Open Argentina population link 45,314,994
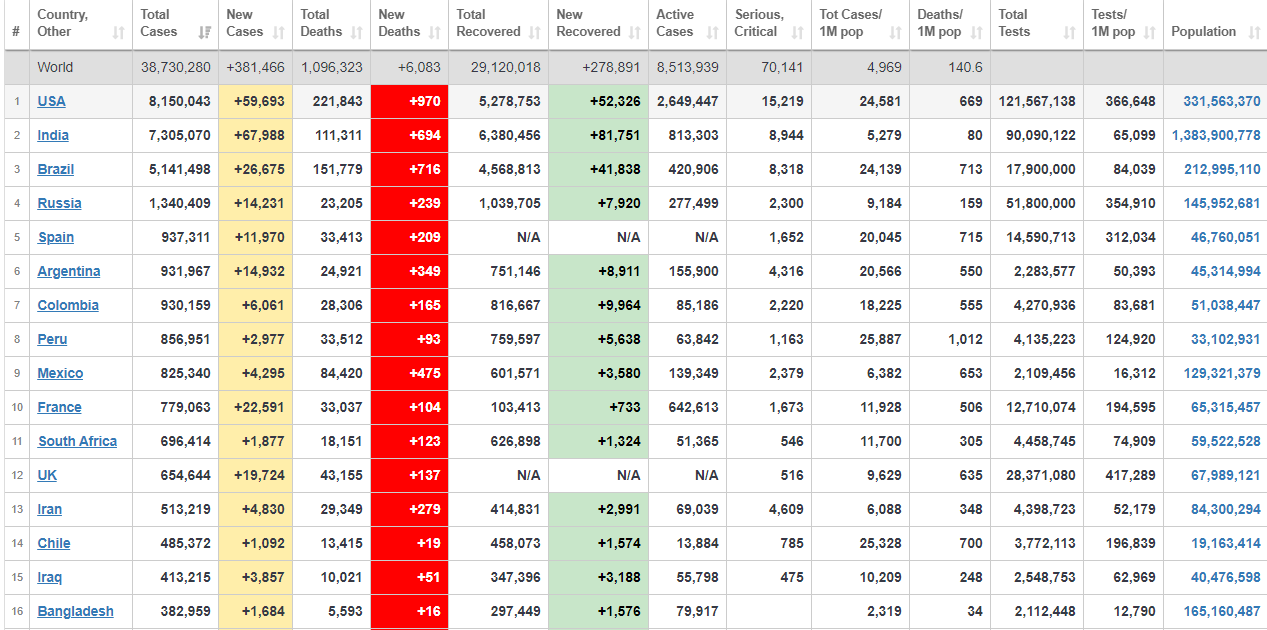1267x630 pixels. pyautogui.click(x=1226, y=271)
